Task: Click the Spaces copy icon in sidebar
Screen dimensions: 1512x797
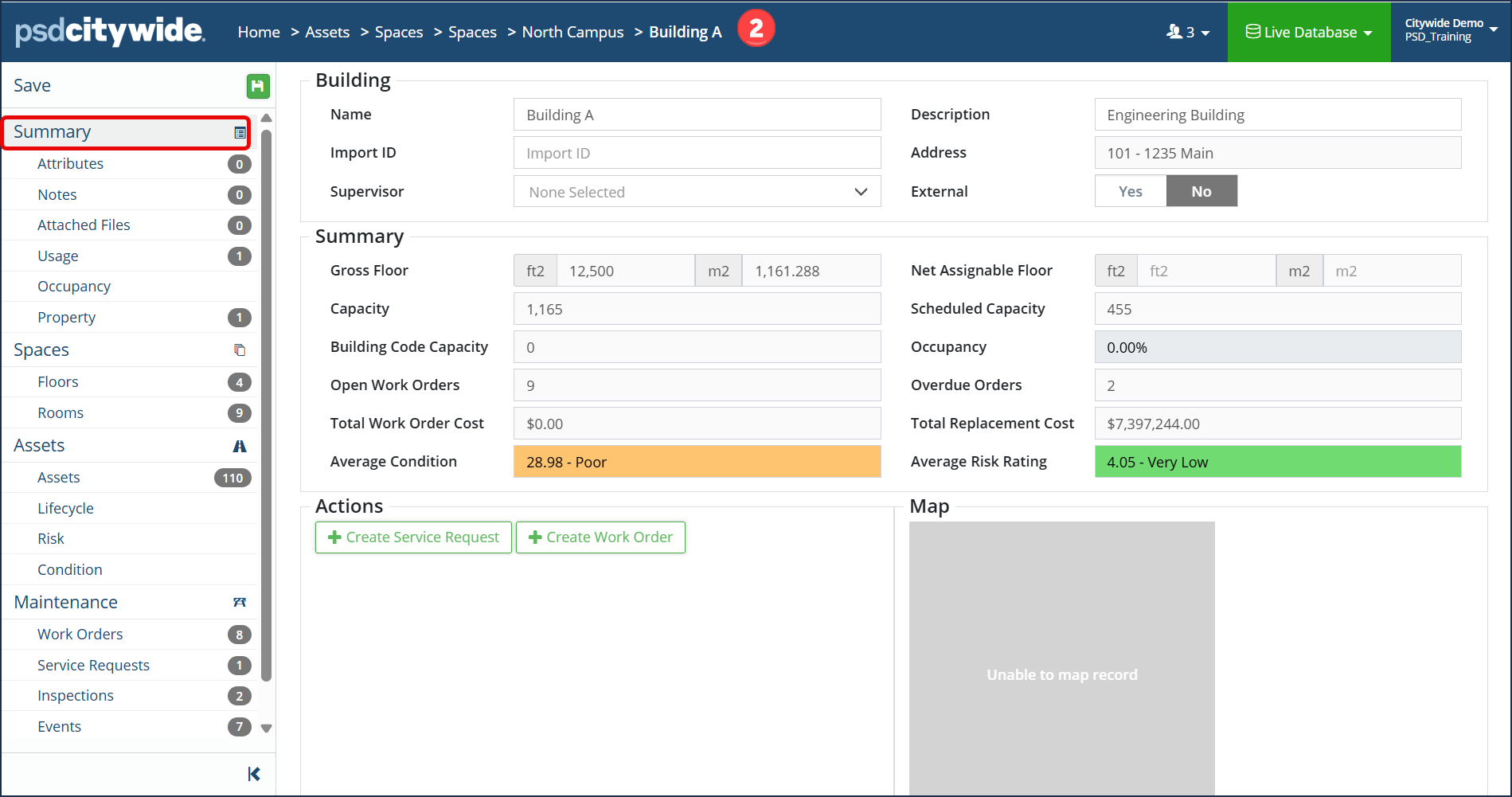Action: click(240, 350)
